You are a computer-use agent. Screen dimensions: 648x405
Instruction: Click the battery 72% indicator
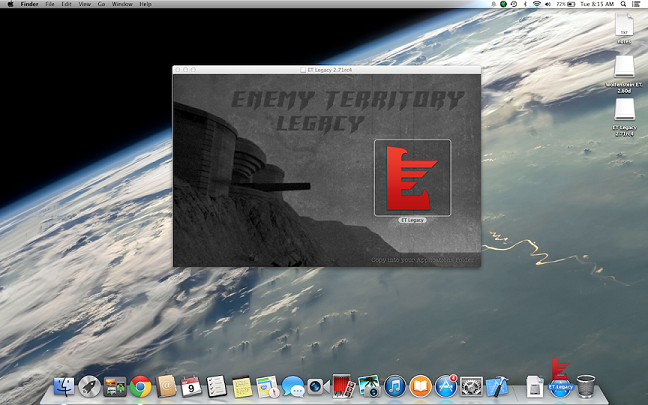click(x=566, y=4)
